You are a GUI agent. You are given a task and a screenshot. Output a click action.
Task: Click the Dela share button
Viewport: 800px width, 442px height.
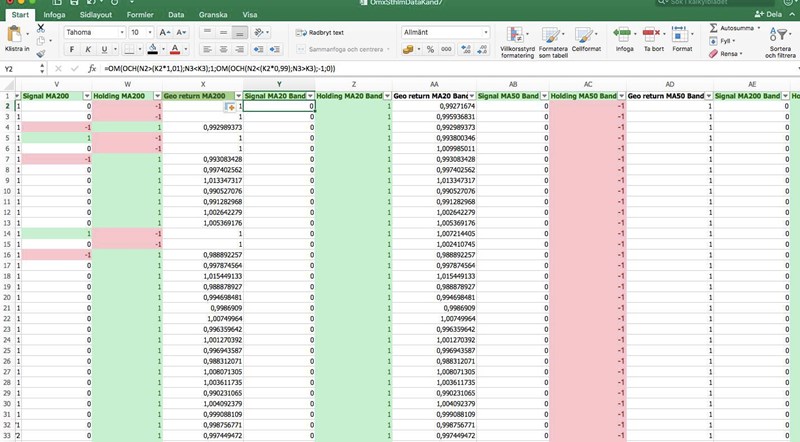point(767,16)
